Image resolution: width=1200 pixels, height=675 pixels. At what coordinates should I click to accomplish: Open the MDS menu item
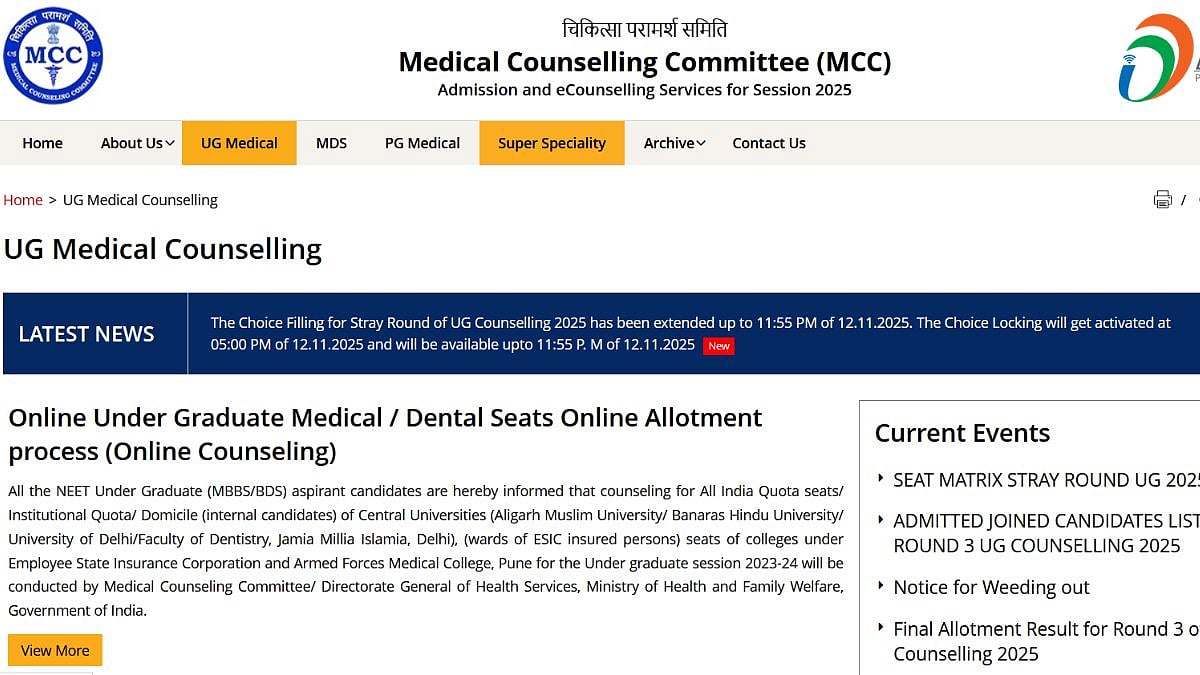(331, 143)
